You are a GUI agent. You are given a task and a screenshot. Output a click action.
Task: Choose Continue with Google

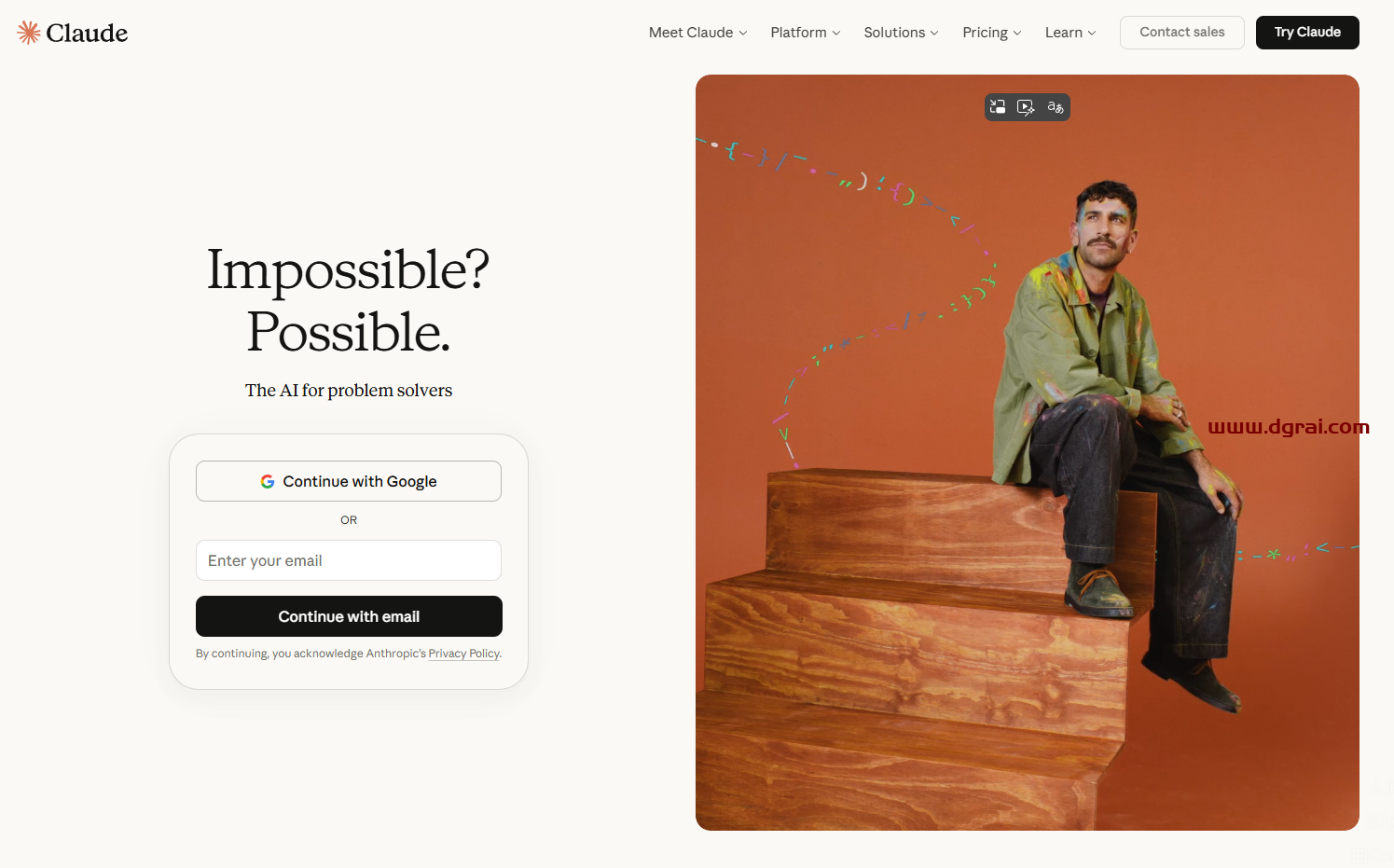(x=349, y=481)
